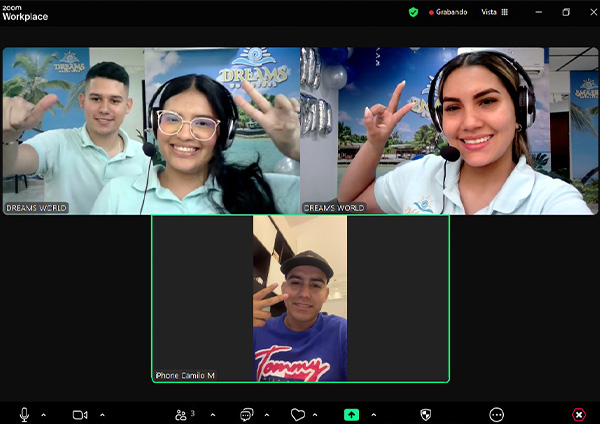Click the green share screen button

pos(352,414)
